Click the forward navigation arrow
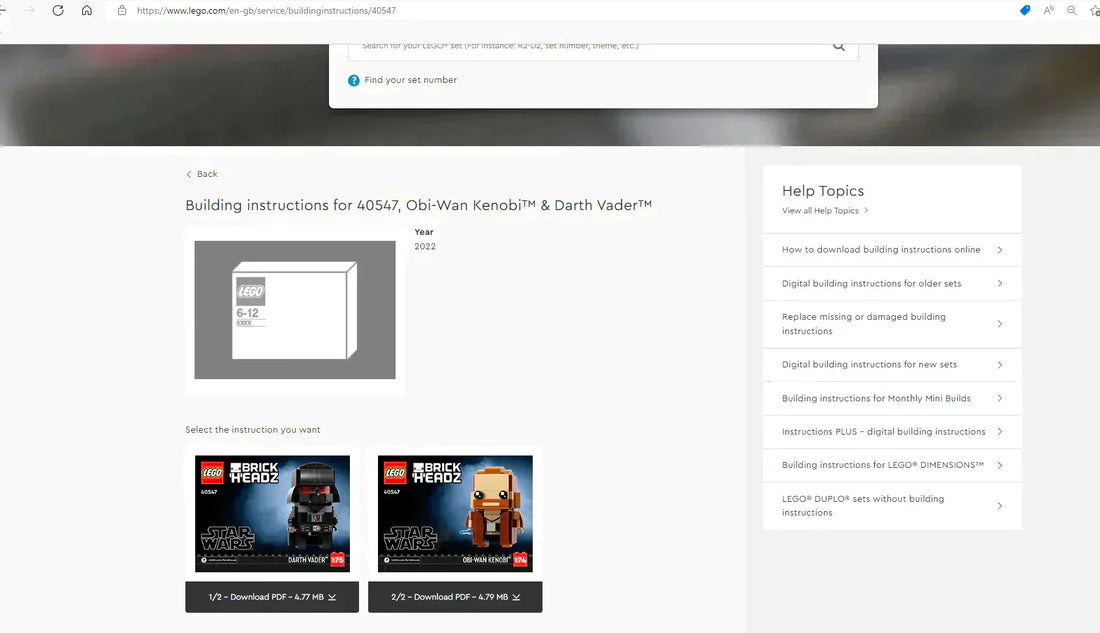The width and height of the screenshot is (1100, 633). 29,10
